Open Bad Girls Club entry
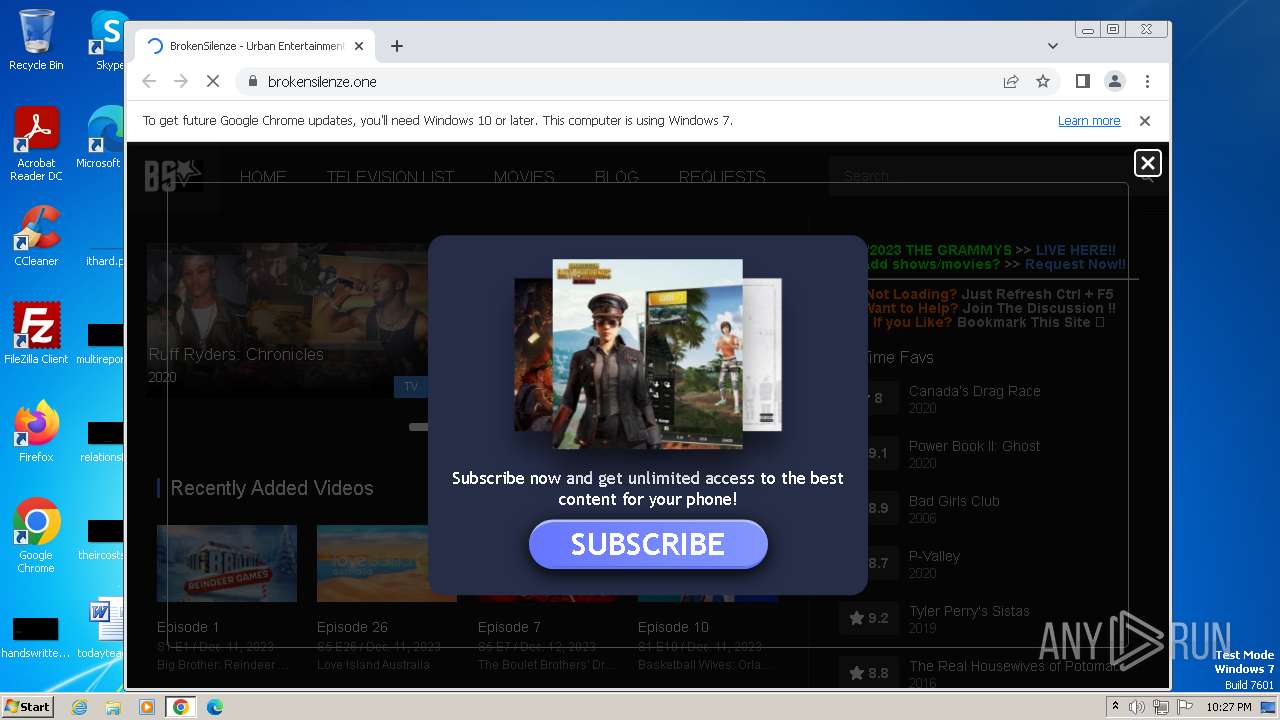 coord(954,501)
